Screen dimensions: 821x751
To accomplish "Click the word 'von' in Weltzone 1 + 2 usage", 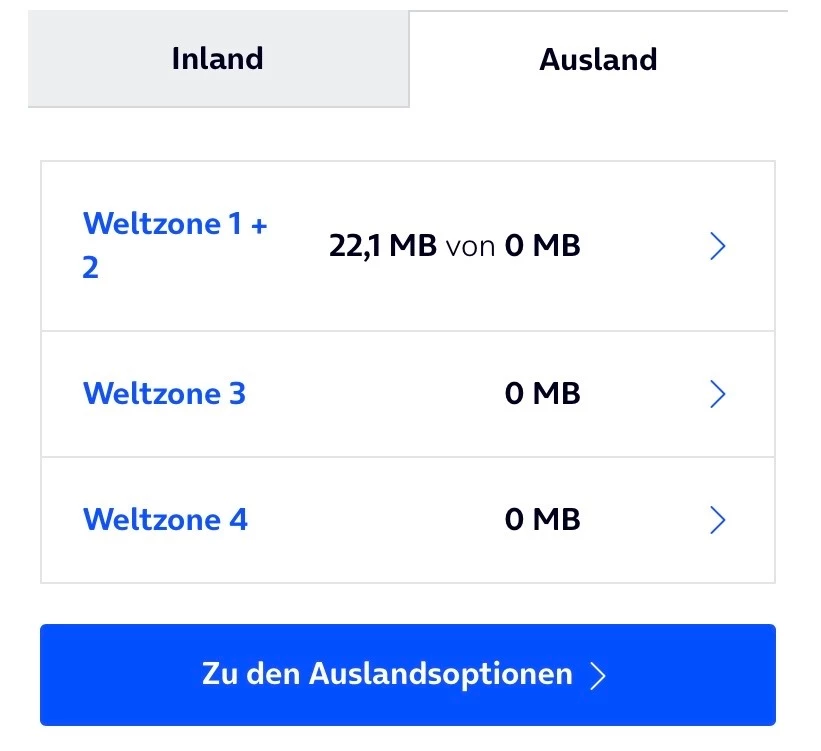I will [470, 246].
